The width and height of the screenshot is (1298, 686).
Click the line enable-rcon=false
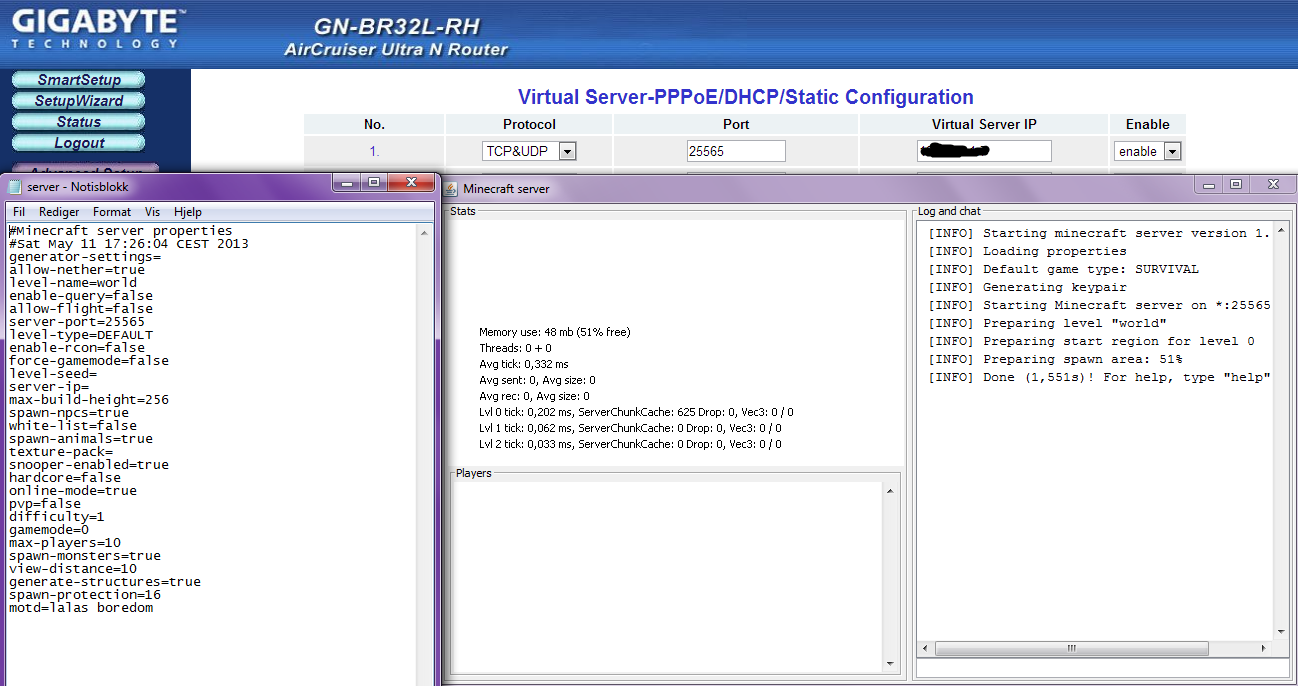coord(77,348)
